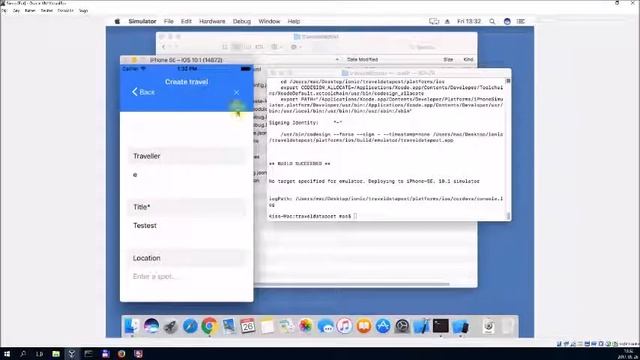The width and height of the screenshot is (640, 360).
Task: Open the Window menu
Action: [x=269, y=21]
